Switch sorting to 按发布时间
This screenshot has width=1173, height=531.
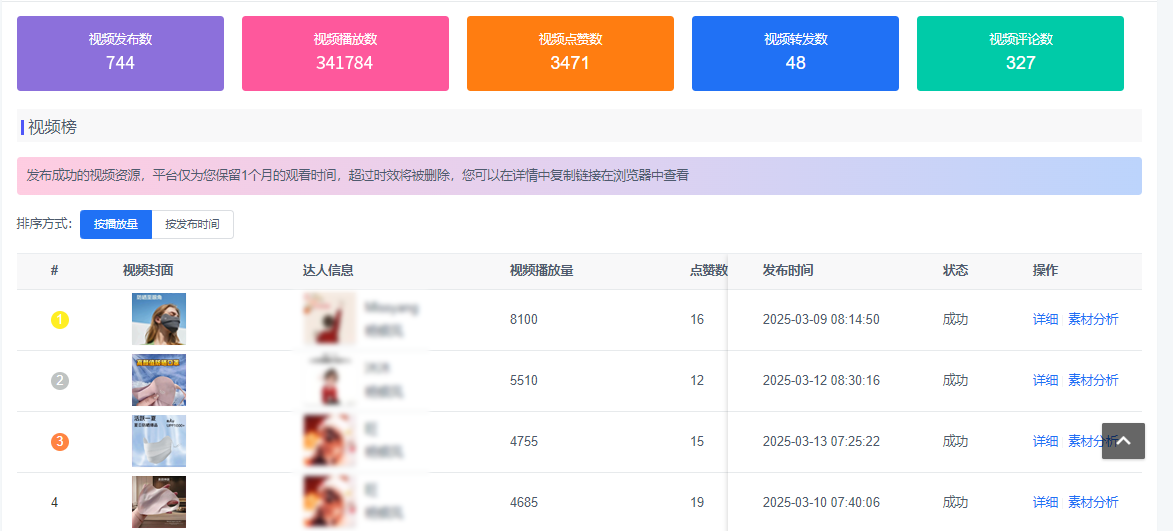point(192,225)
